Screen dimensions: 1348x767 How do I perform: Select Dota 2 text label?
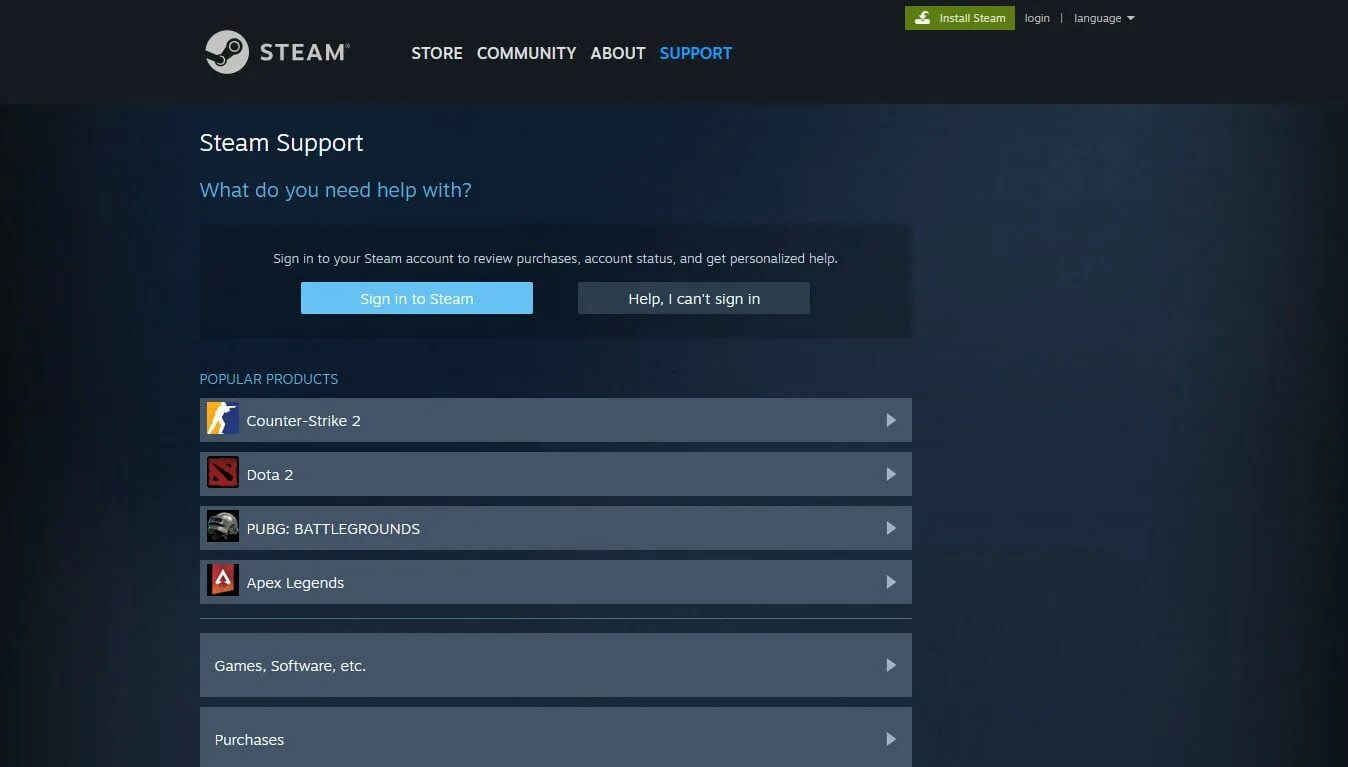click(x=270, y=474)
